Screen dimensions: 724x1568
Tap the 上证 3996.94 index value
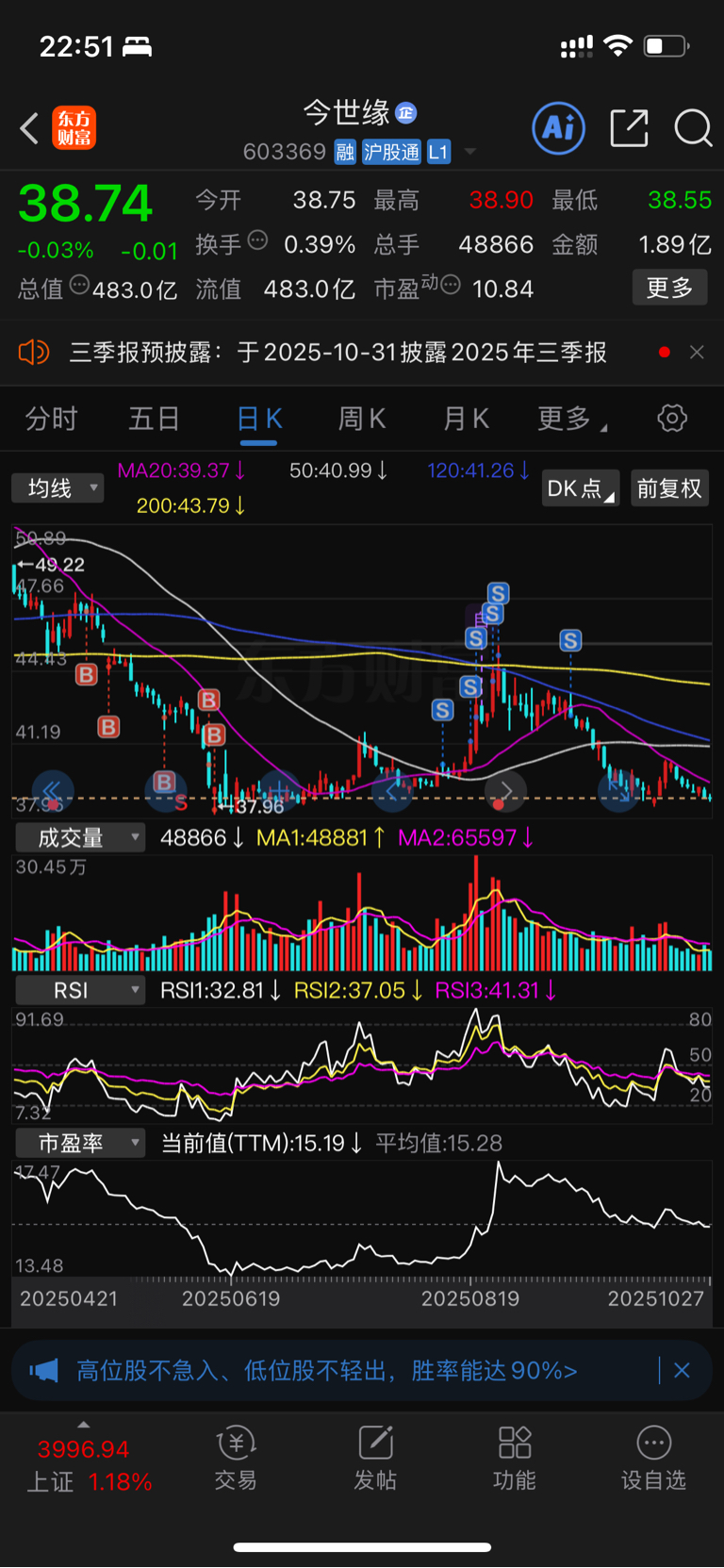(83, 1449)
